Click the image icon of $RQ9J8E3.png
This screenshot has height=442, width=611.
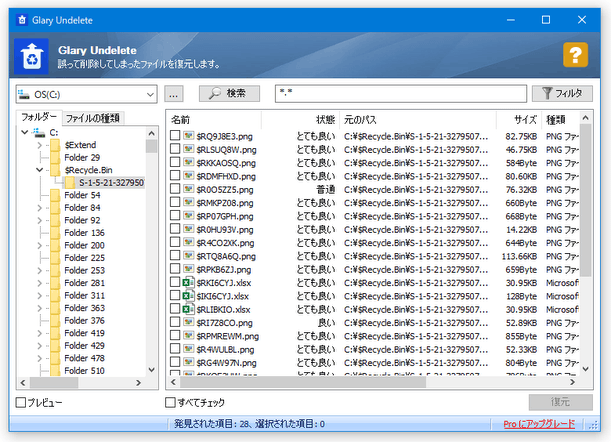[x=189, y=136]
